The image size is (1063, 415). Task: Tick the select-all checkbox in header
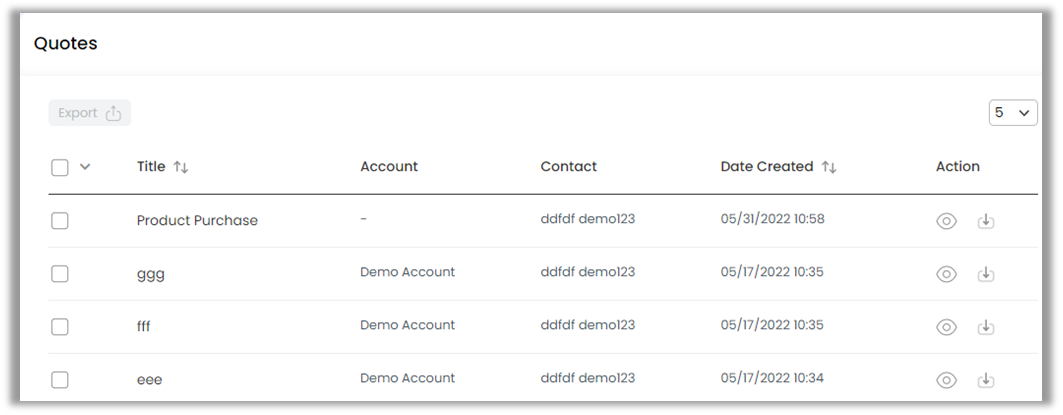coord(60,168)
